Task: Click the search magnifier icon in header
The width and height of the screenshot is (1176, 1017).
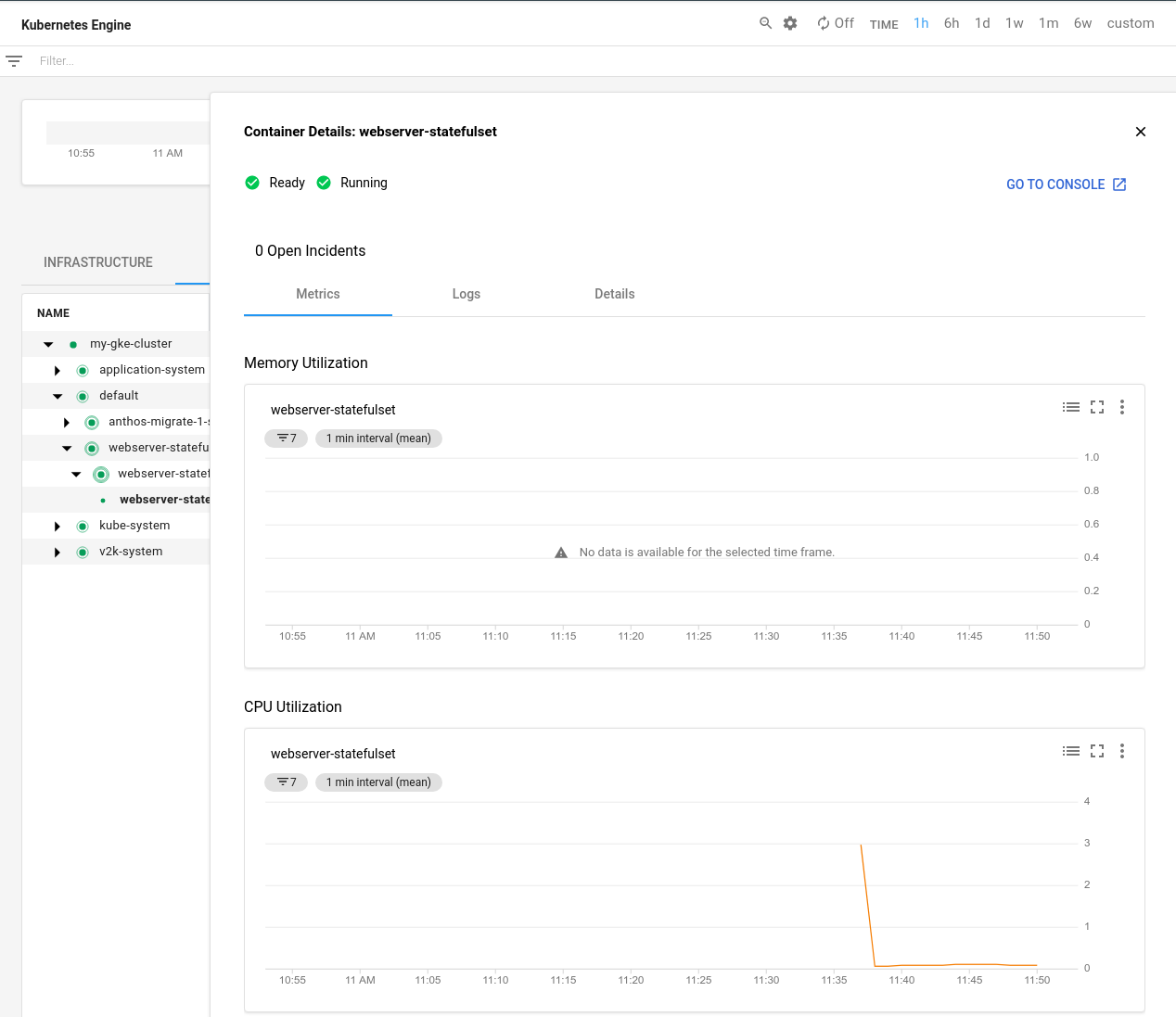Action: point(765,23)
